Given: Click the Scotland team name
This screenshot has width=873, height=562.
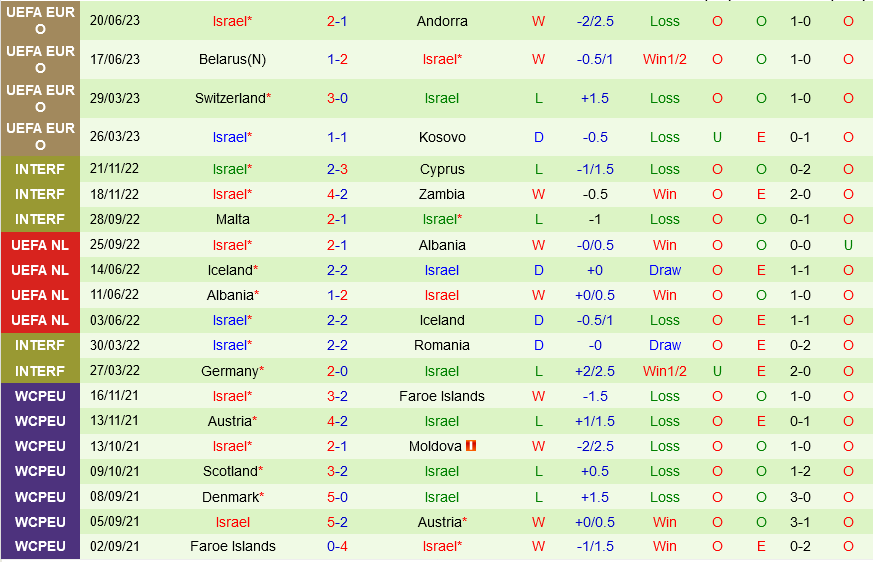Looking at the screenshot, I should 229,471.
